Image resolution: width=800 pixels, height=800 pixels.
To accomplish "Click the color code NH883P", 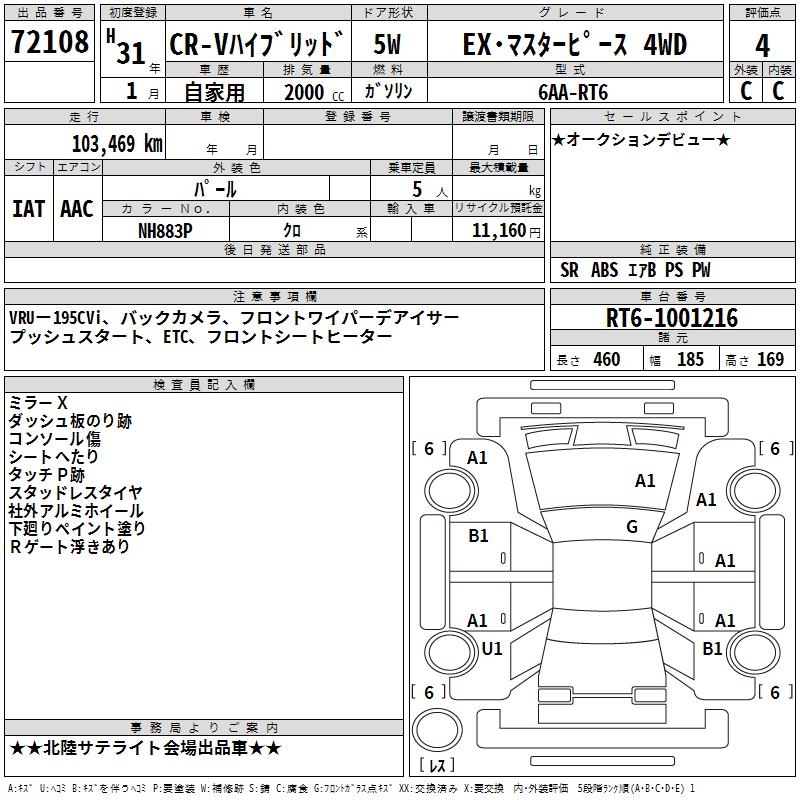I will click(166, 231).
